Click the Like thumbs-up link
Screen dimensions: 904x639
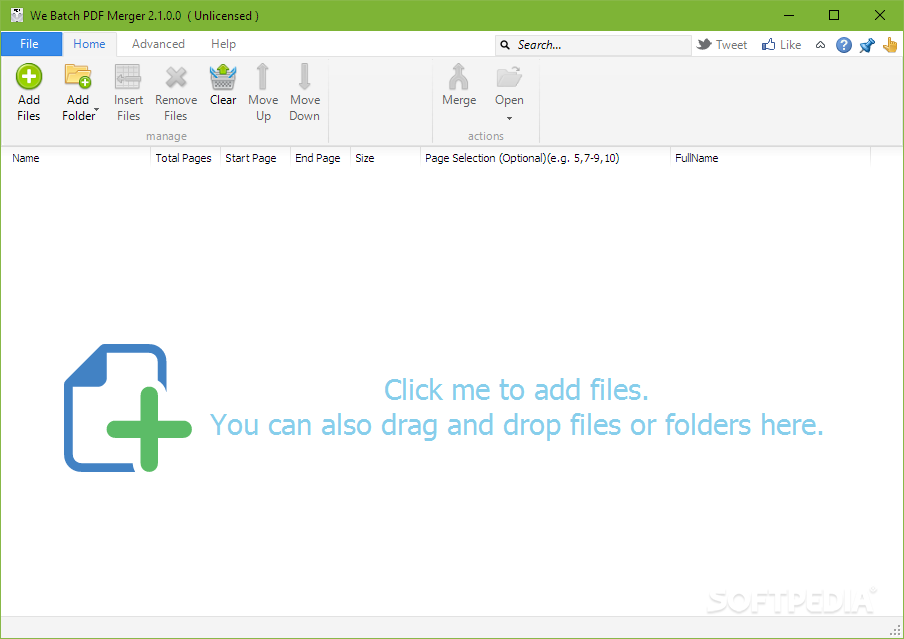781,44
